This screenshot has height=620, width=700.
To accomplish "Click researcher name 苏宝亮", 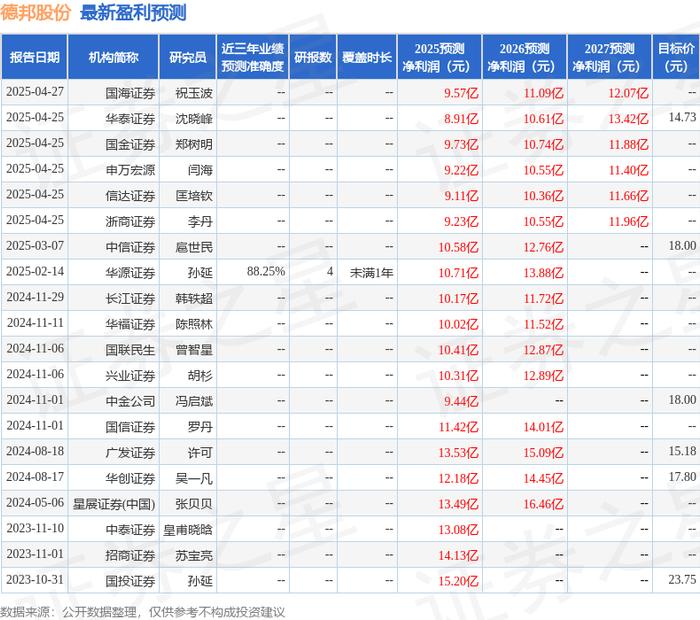I will [x=194, y=555].
